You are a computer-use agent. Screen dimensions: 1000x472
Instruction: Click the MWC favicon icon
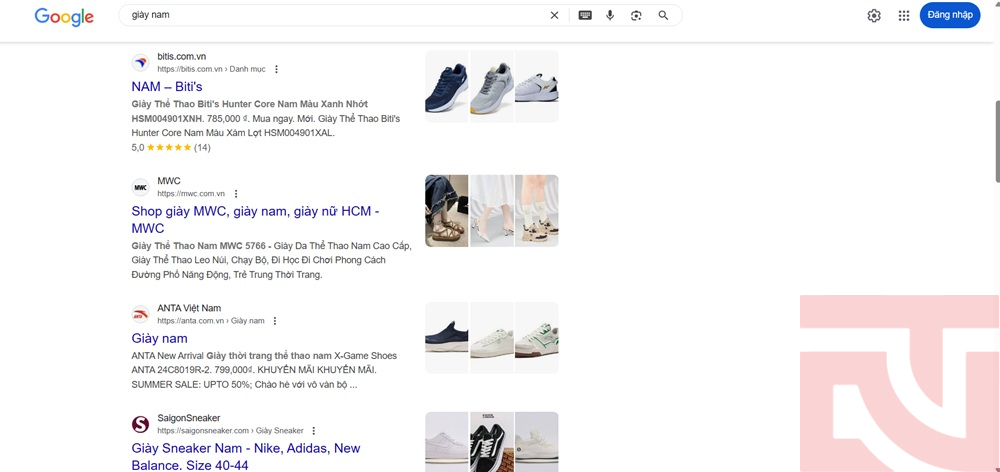click(140, 188)
